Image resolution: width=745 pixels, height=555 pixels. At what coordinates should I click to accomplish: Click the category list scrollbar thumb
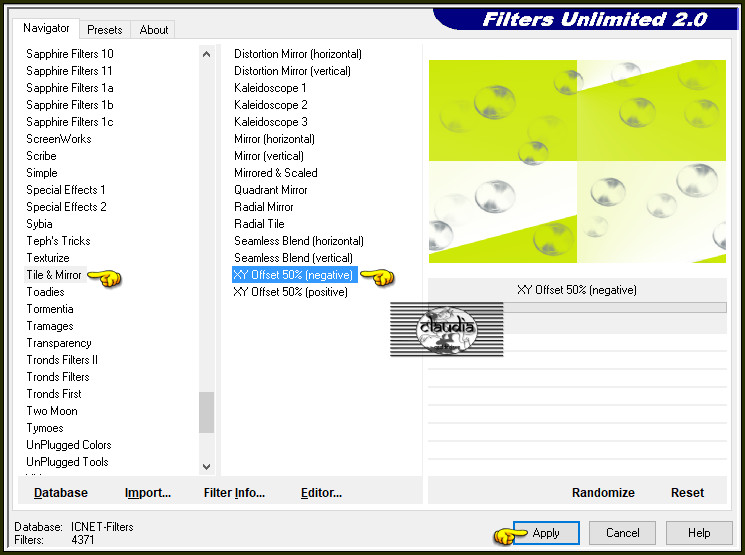click(206, 412)
